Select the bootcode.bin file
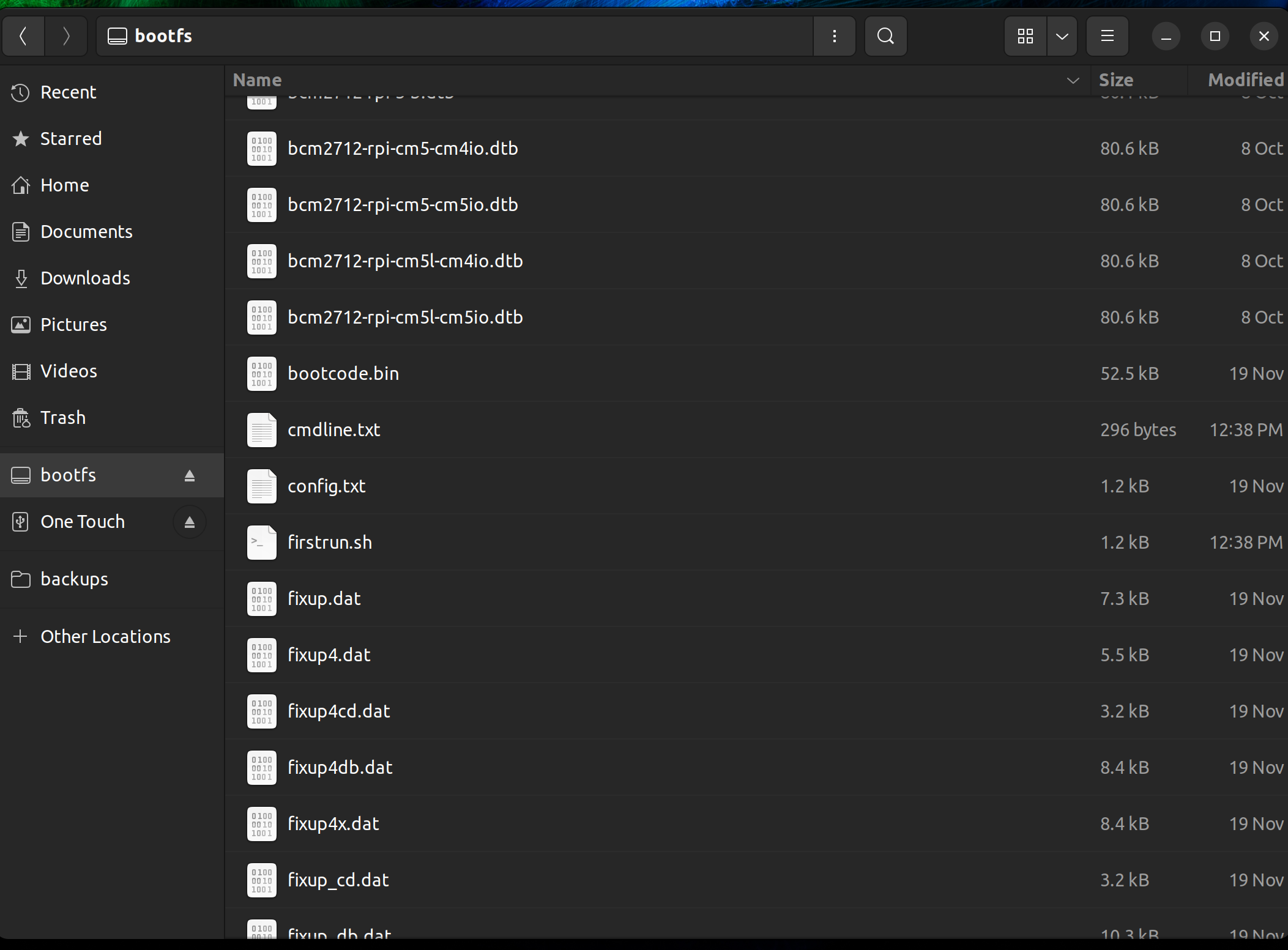The width and height of the screenshot is (1288, 950). [x=343, y=374]
